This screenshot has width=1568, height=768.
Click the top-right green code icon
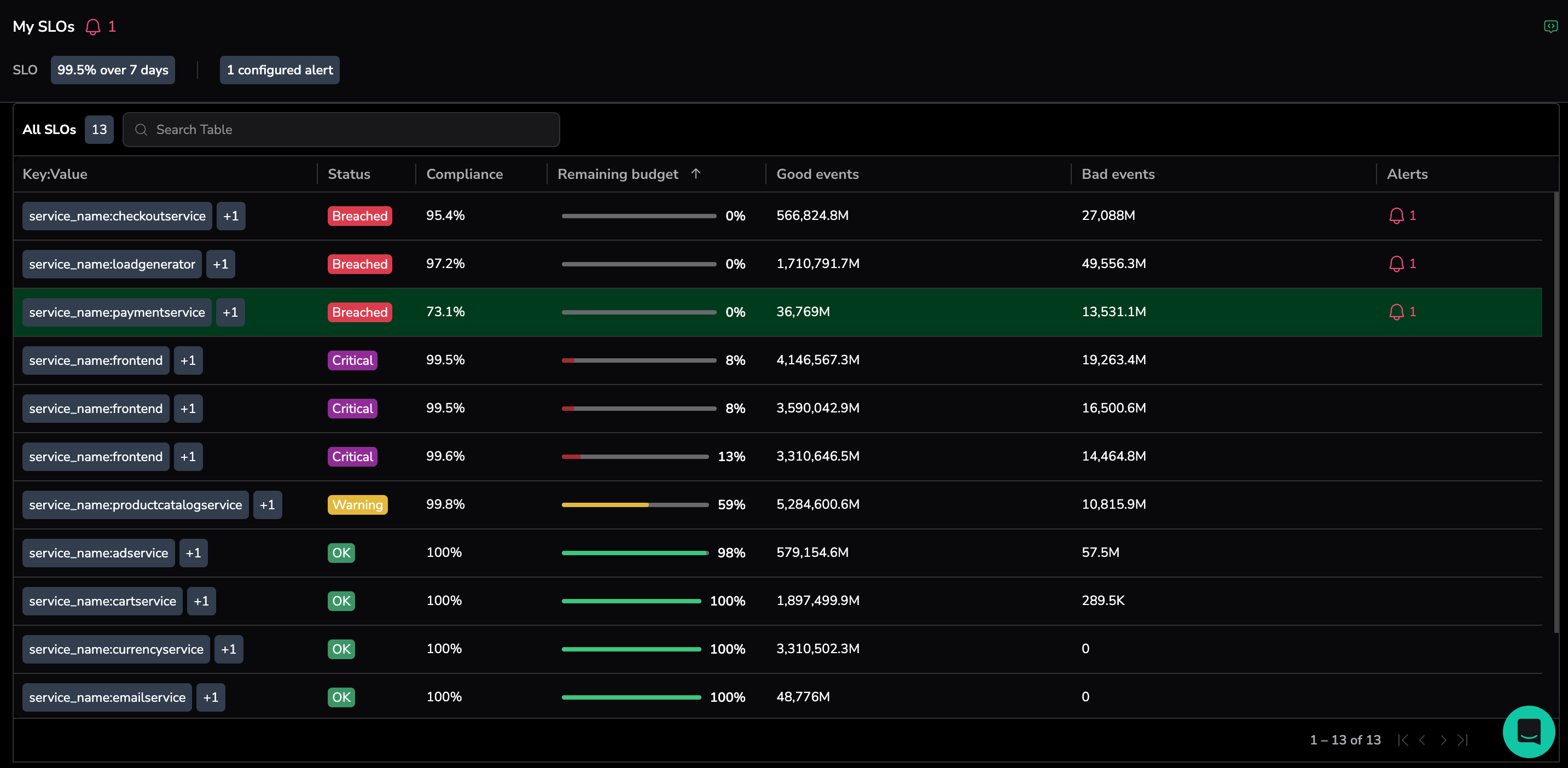coord(1550,26)
